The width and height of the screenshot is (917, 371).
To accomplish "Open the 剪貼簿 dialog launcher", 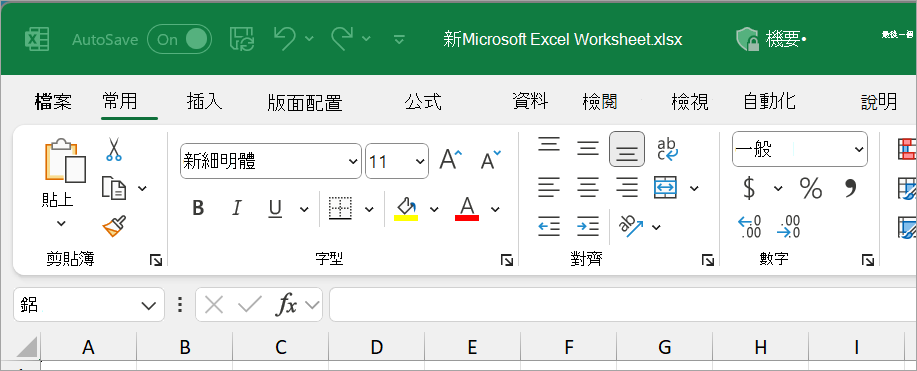I will (x=156, y=260).
